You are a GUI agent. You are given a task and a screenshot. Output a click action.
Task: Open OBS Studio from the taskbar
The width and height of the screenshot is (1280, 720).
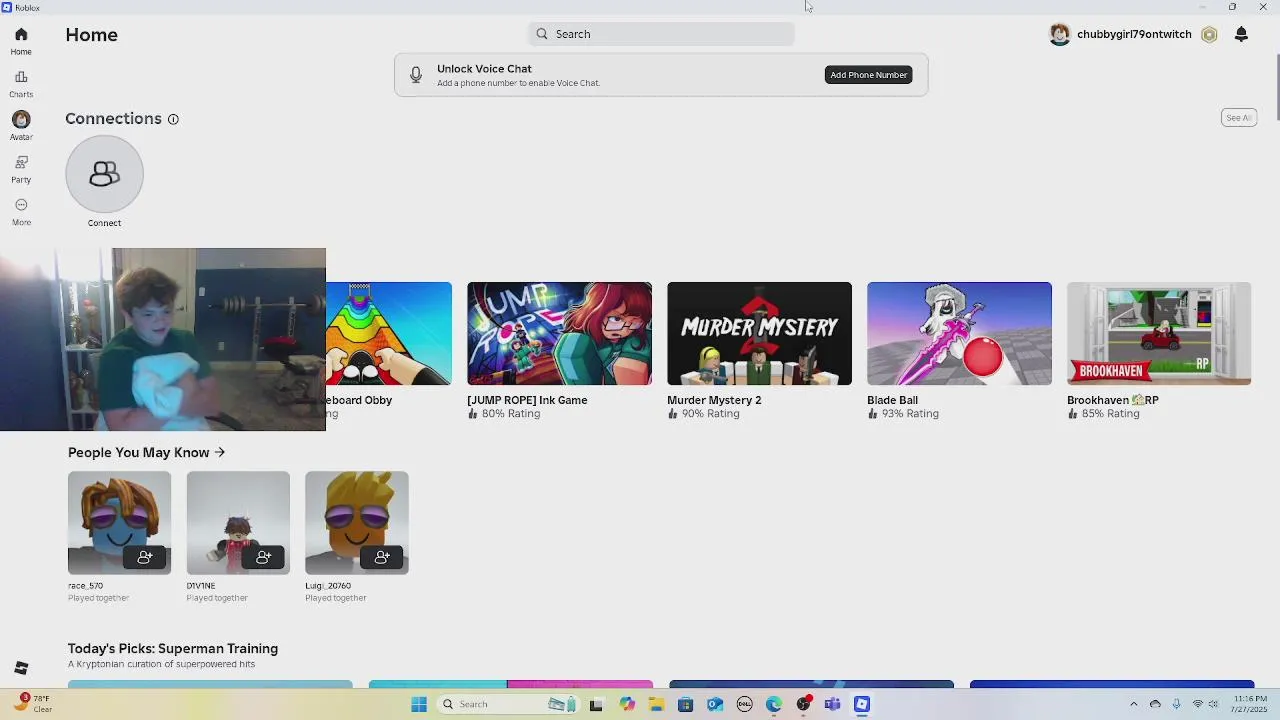pos(803,704)
